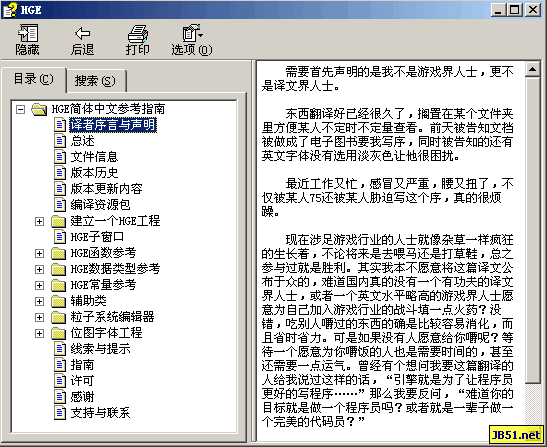The width and height of the screenshot is (547, 447).
Task: Open the 版本更新内容 topic
Action: point(106,189)
